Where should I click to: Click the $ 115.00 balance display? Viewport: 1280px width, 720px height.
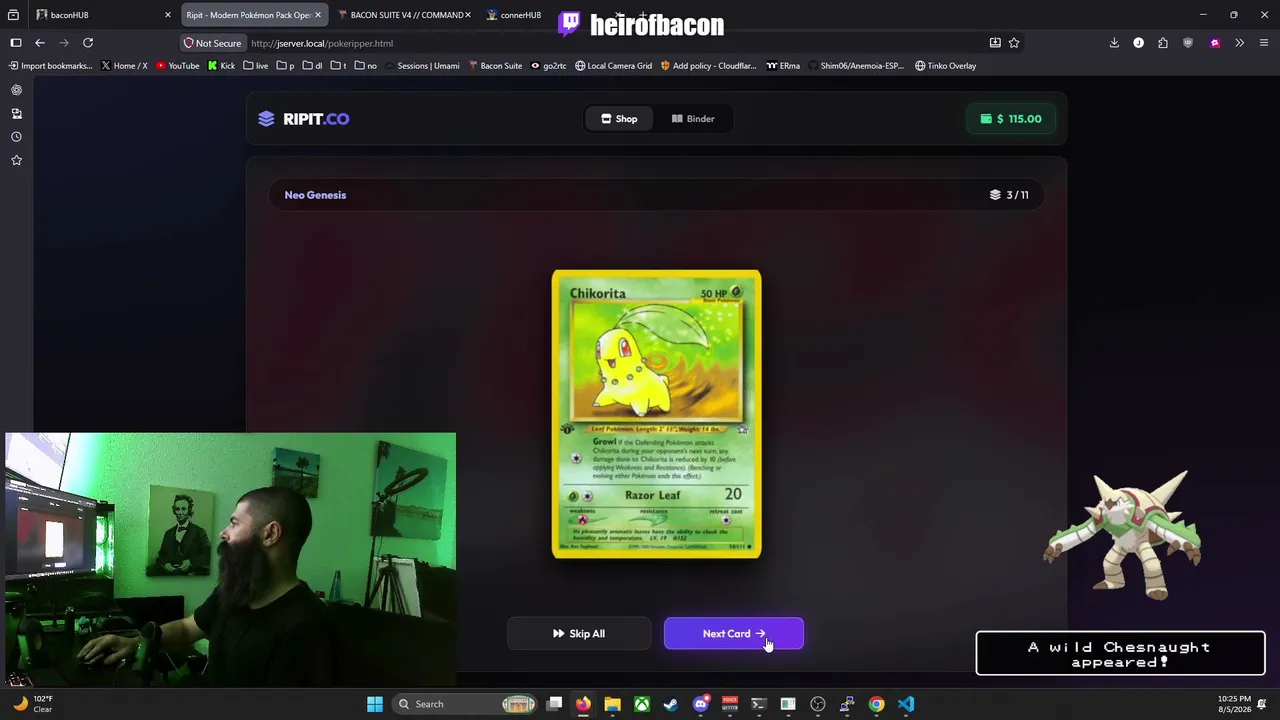click(x=1011, y=119)
